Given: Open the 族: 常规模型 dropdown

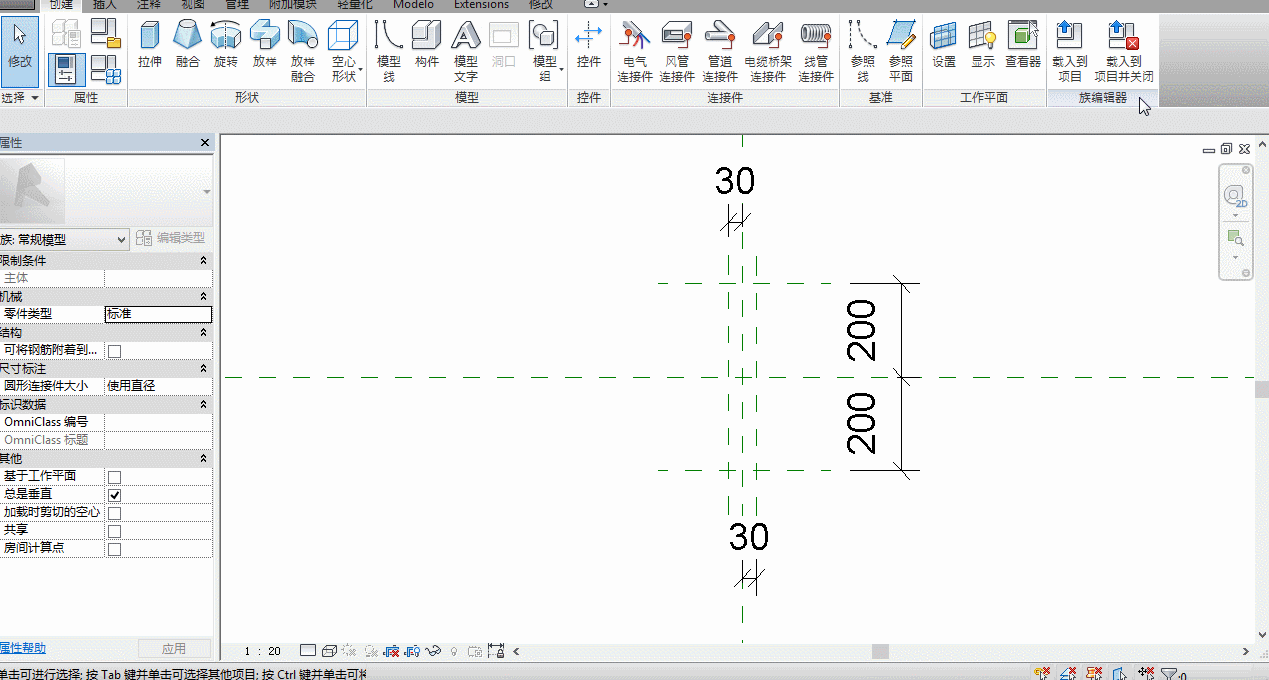Looking at the screenshot, I should [x=65, y=239].
